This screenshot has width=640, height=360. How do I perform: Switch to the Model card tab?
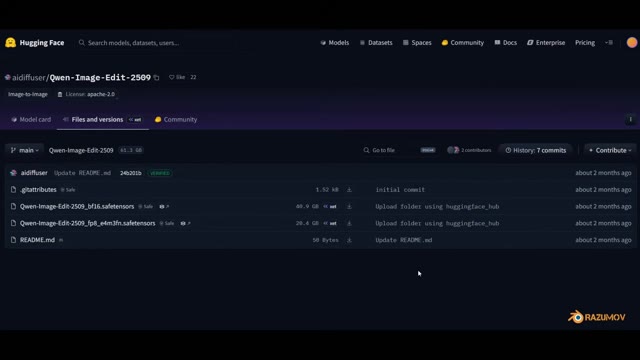coord(31,120)
